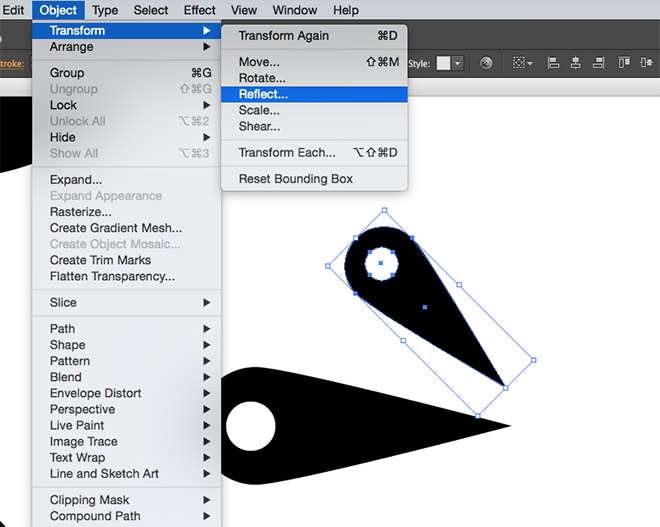Expand the Perspective submenu

pos(127,409)
